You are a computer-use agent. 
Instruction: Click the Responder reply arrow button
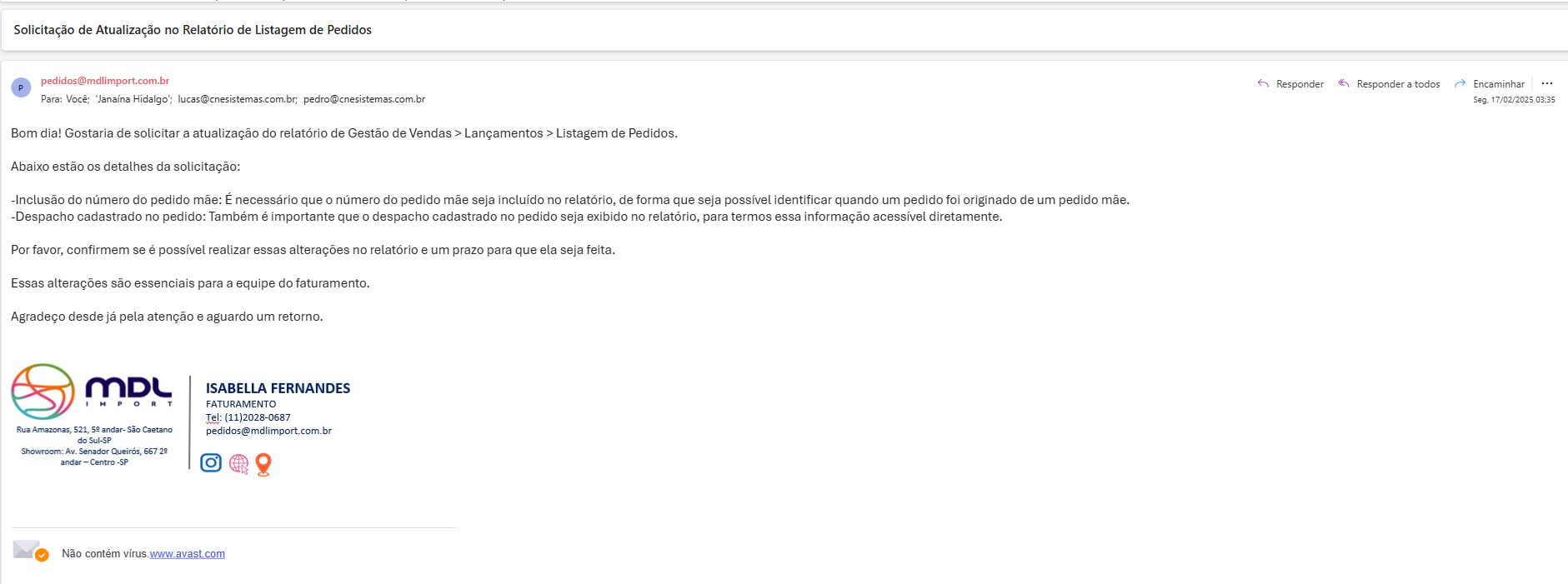[1290, 84]
